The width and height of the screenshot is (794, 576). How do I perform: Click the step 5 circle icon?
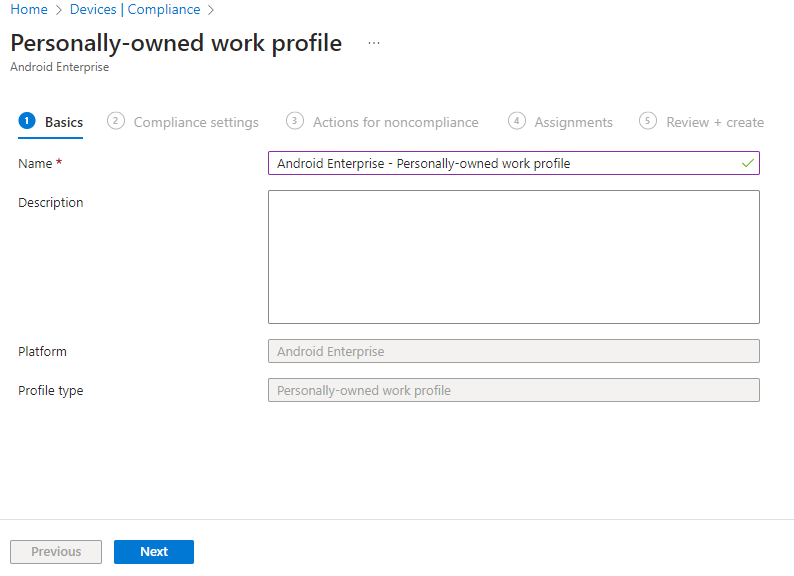648,121
